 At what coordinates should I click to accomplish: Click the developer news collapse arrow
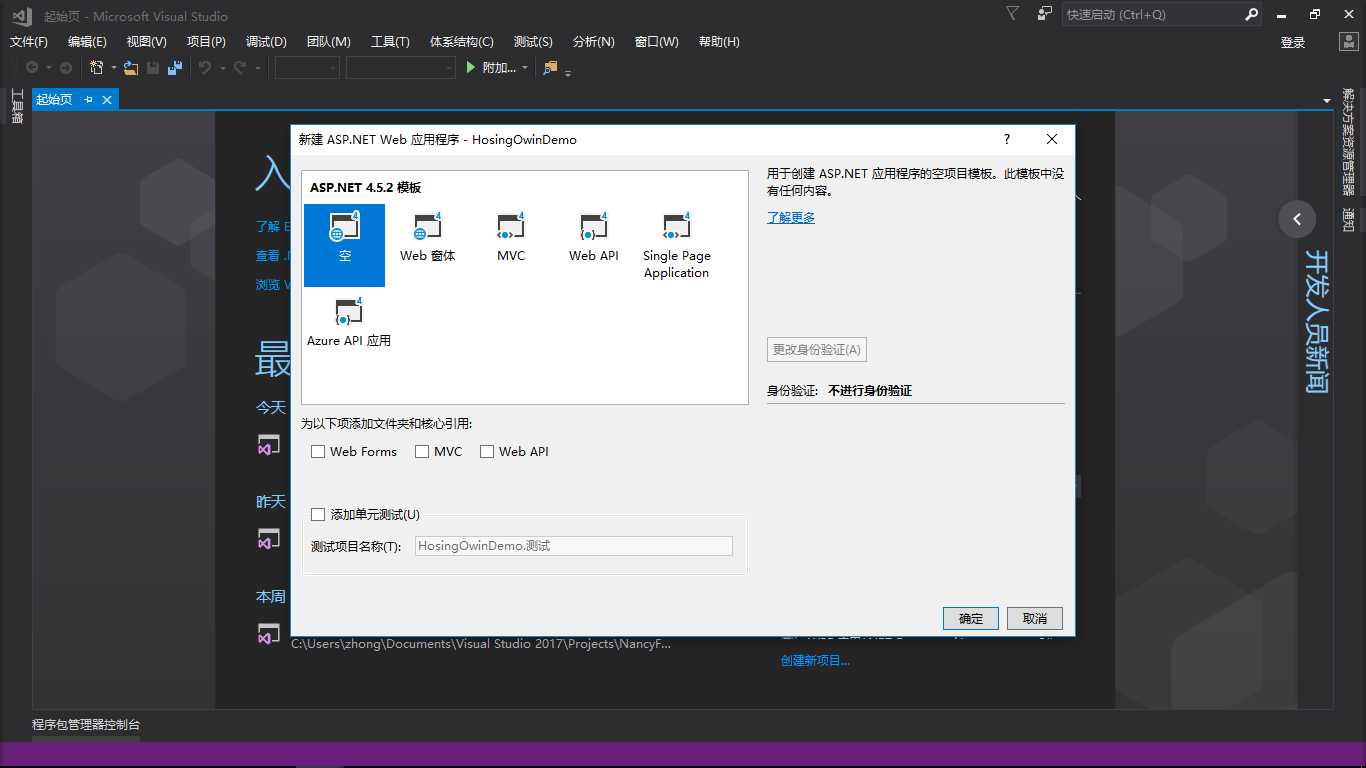click(1298, 219)
